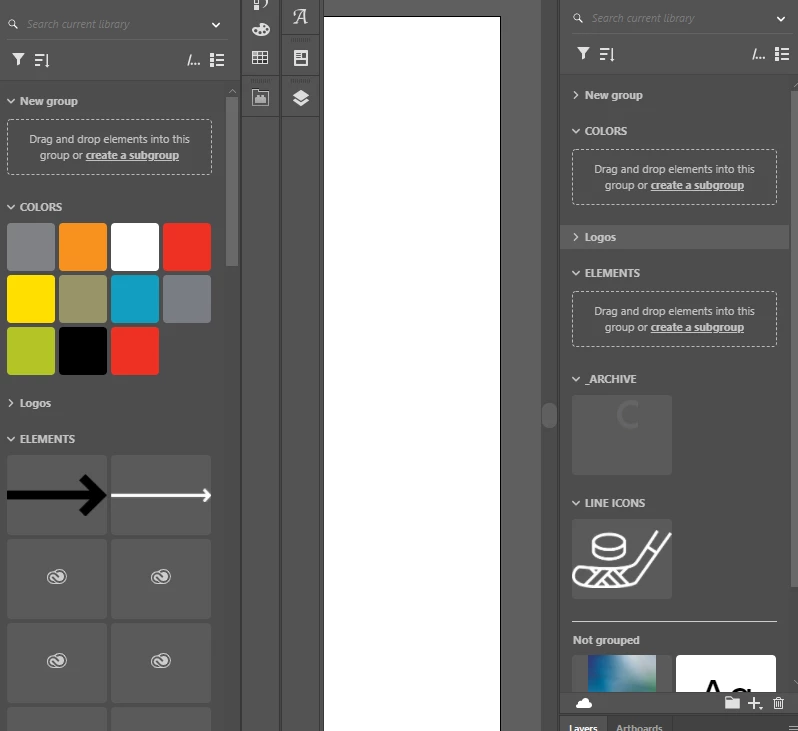
Task: Click 'create a subgroup' link in left New group
Action: (x=132, y=155)
